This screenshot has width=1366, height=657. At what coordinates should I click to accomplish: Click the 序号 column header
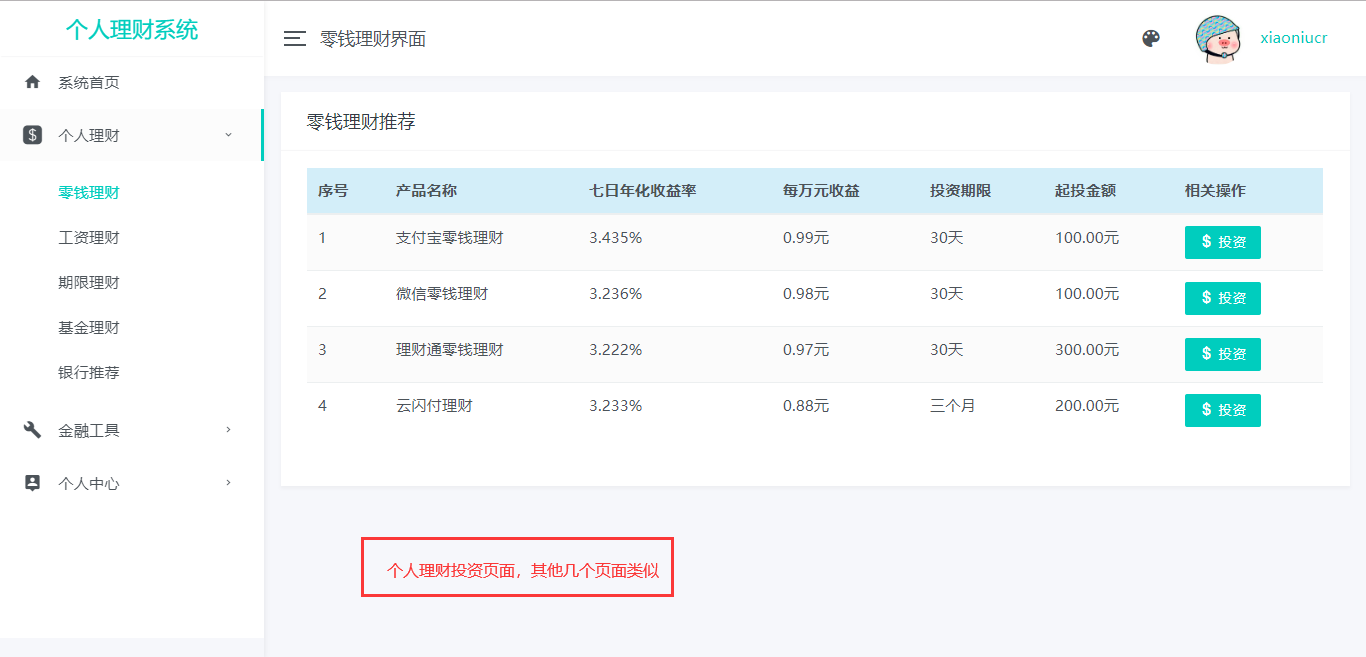(333, 191)
